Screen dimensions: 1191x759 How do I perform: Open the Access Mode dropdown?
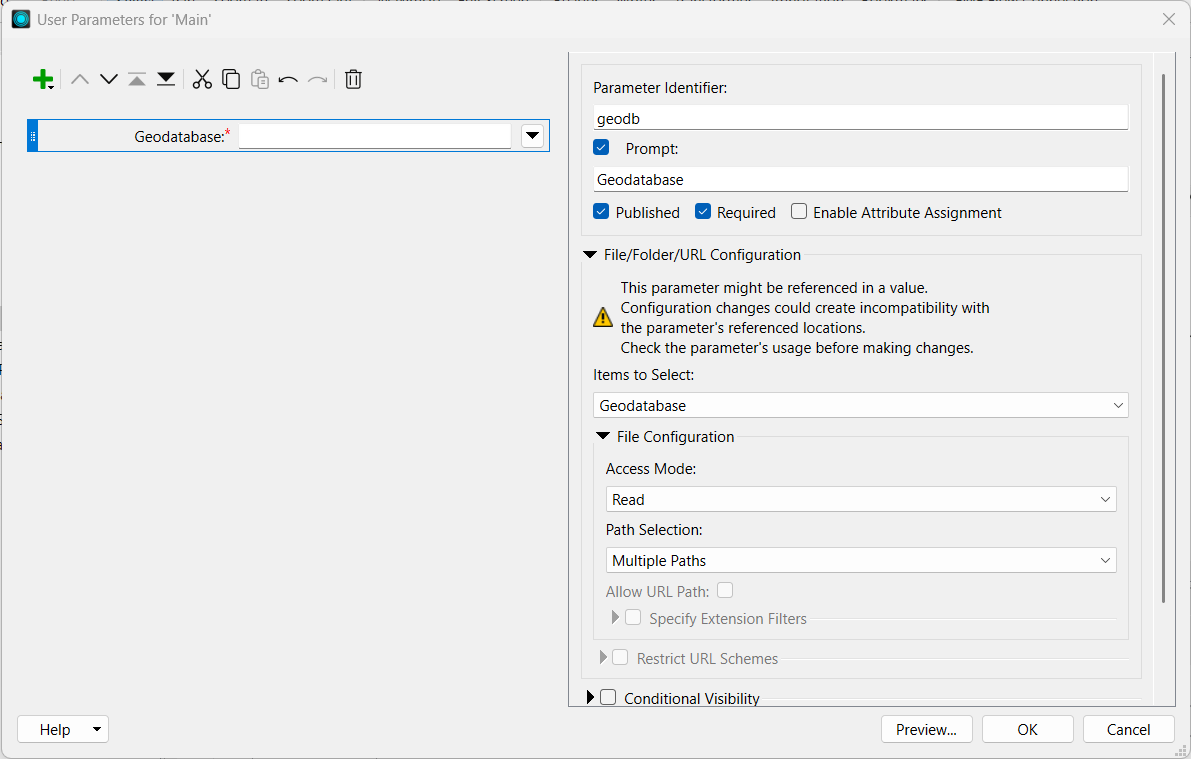860,499
